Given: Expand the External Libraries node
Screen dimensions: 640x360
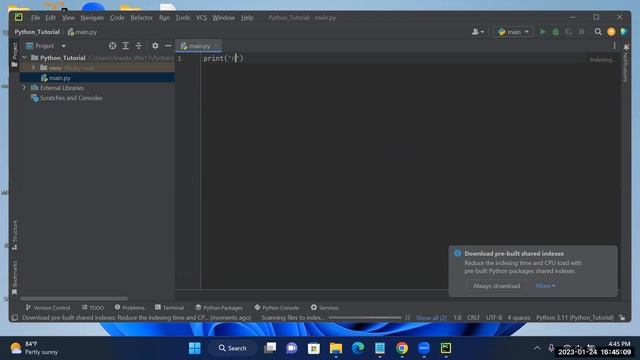Looking at the screenshot, I should (24, 88).
